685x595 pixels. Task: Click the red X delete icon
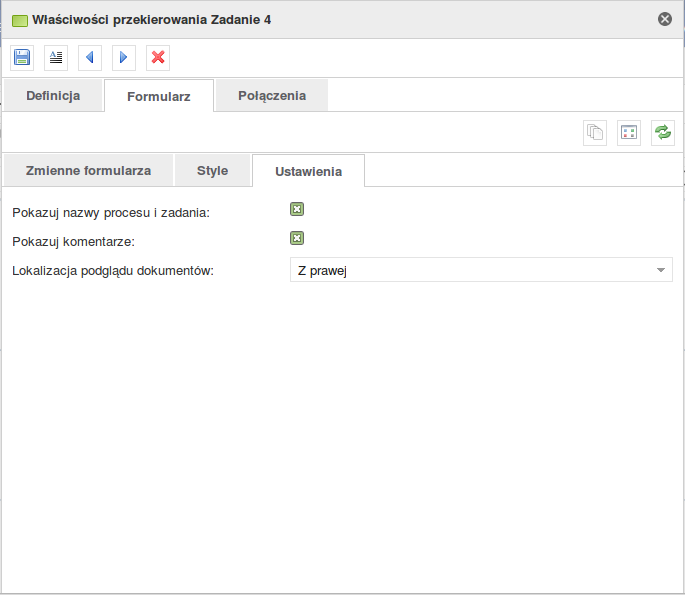158,58
